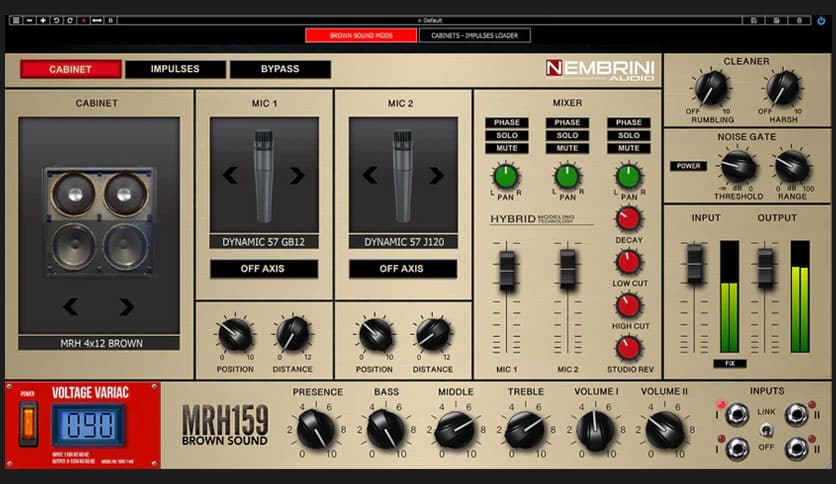Screen dimensions: 836x484
Task: Click the minus icon in top toolbar
Action: (30, 20)
